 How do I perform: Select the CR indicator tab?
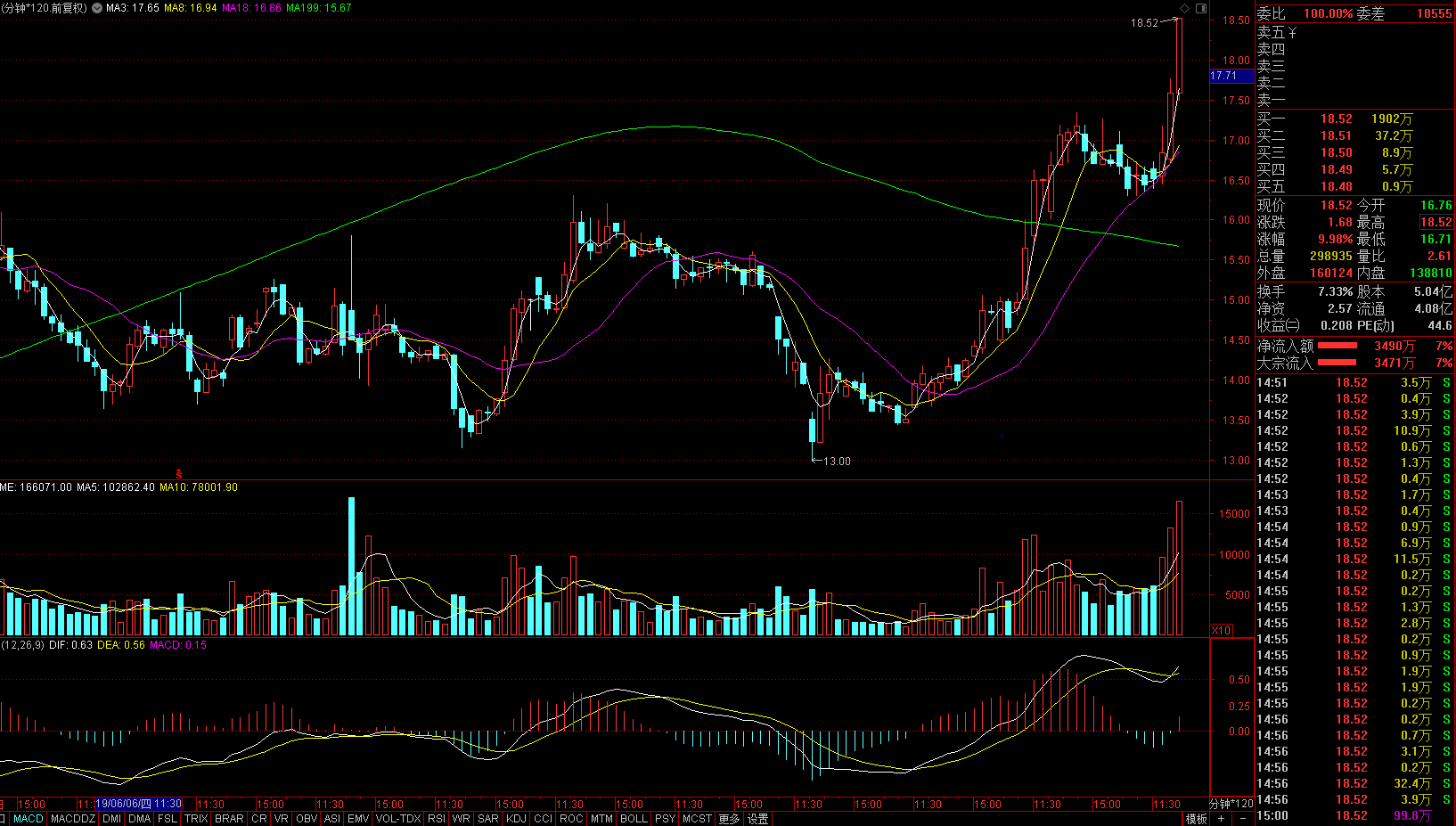259,819
